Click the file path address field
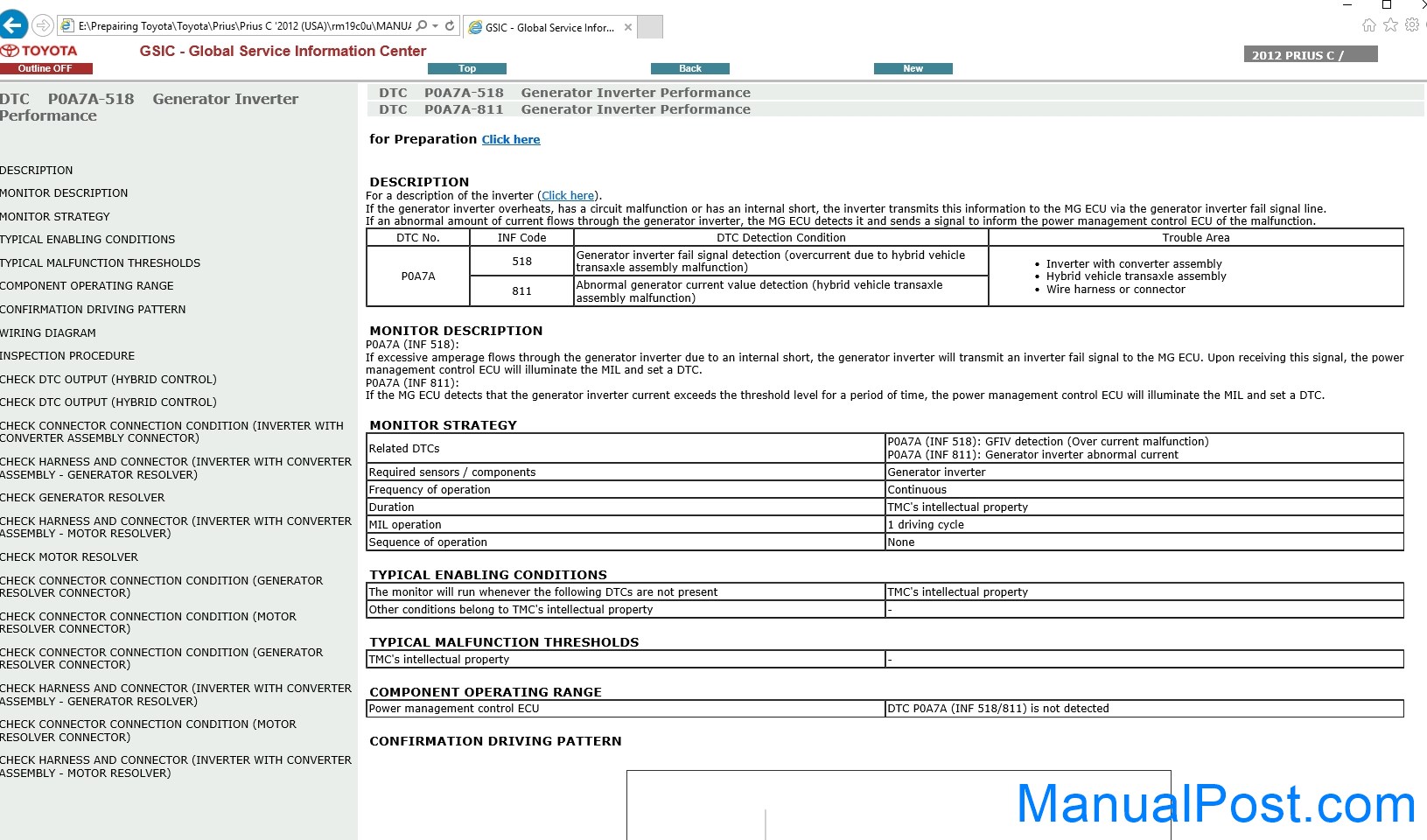 243,25
